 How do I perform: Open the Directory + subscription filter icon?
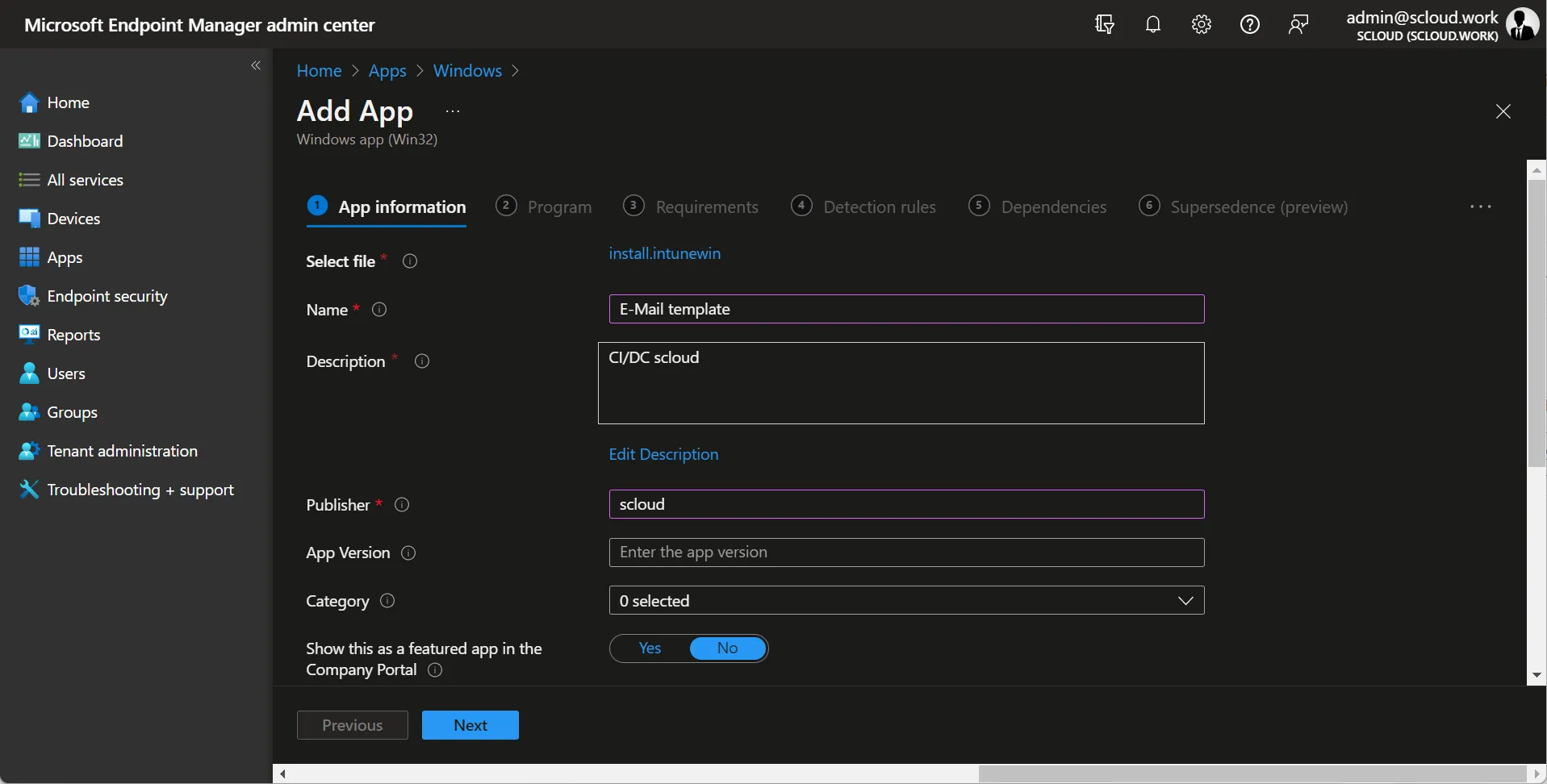1105,24
